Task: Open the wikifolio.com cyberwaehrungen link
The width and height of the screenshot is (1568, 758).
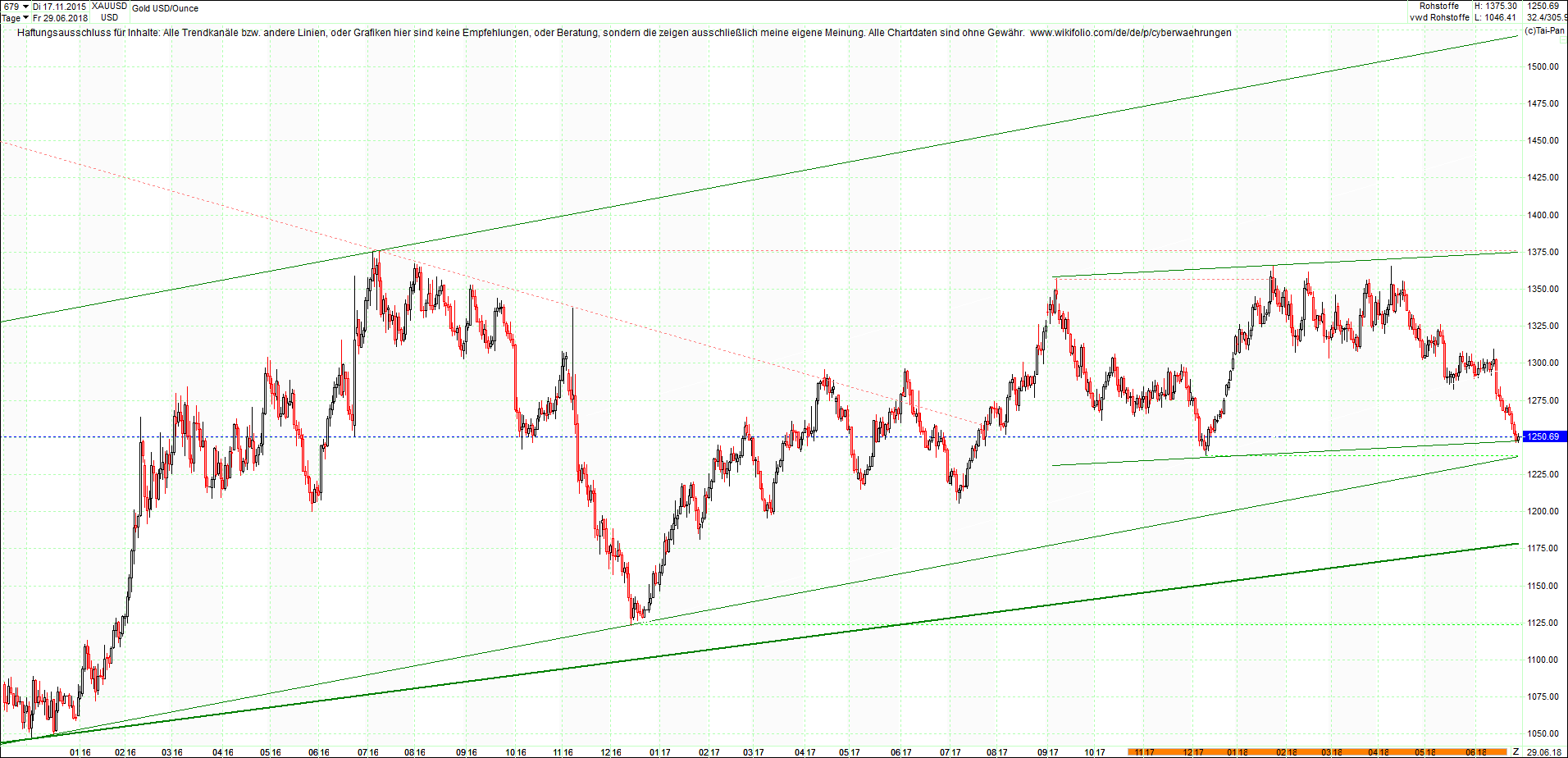Action: pos(1132,33)
